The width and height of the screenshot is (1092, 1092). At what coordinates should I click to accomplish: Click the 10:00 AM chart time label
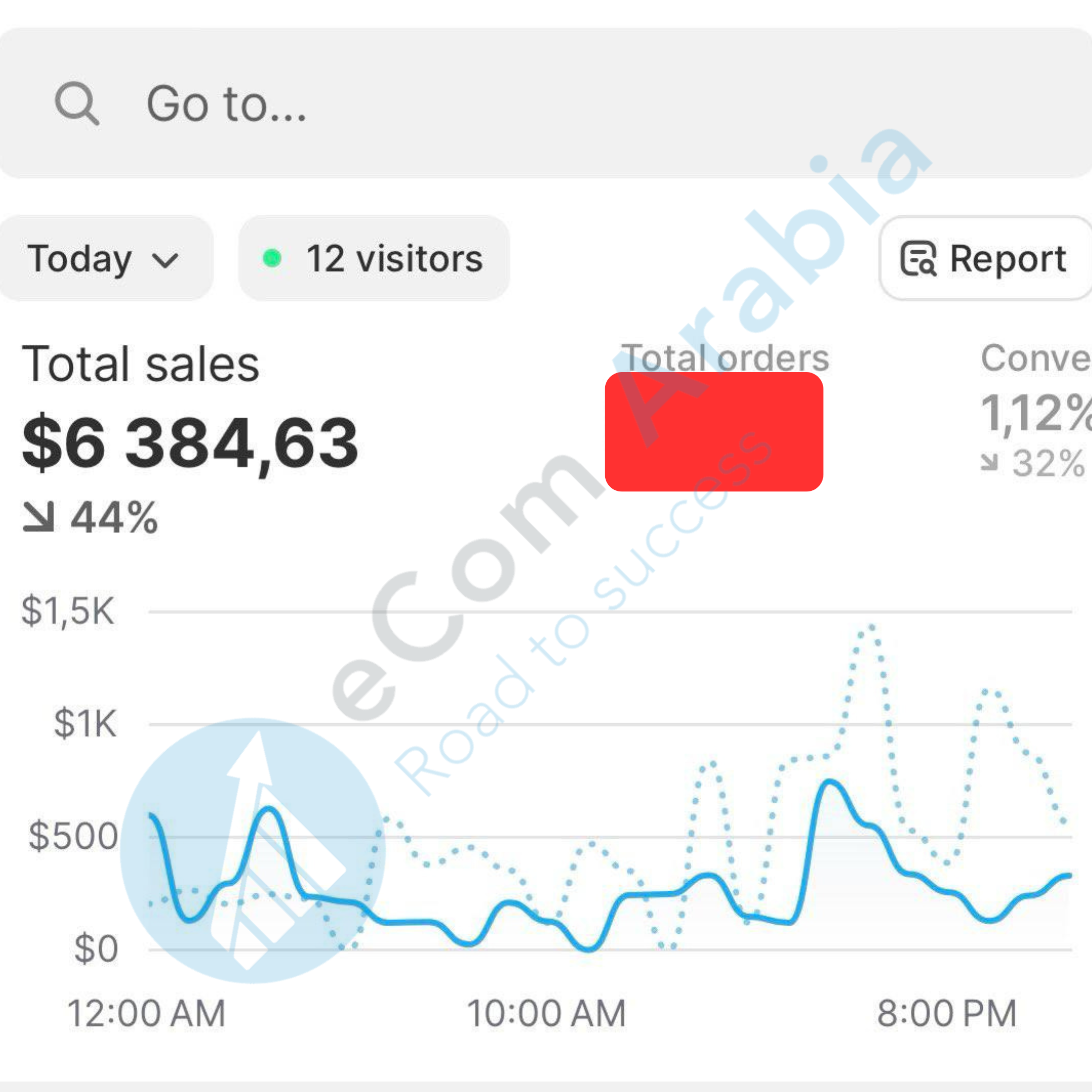[x=546, y=1014]
